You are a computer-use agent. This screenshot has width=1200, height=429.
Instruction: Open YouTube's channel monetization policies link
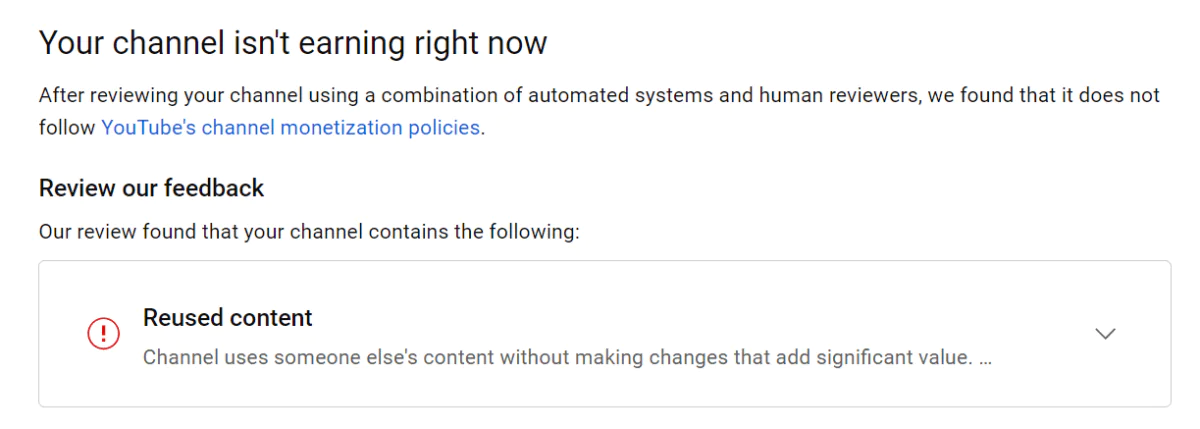pos(290,128)
